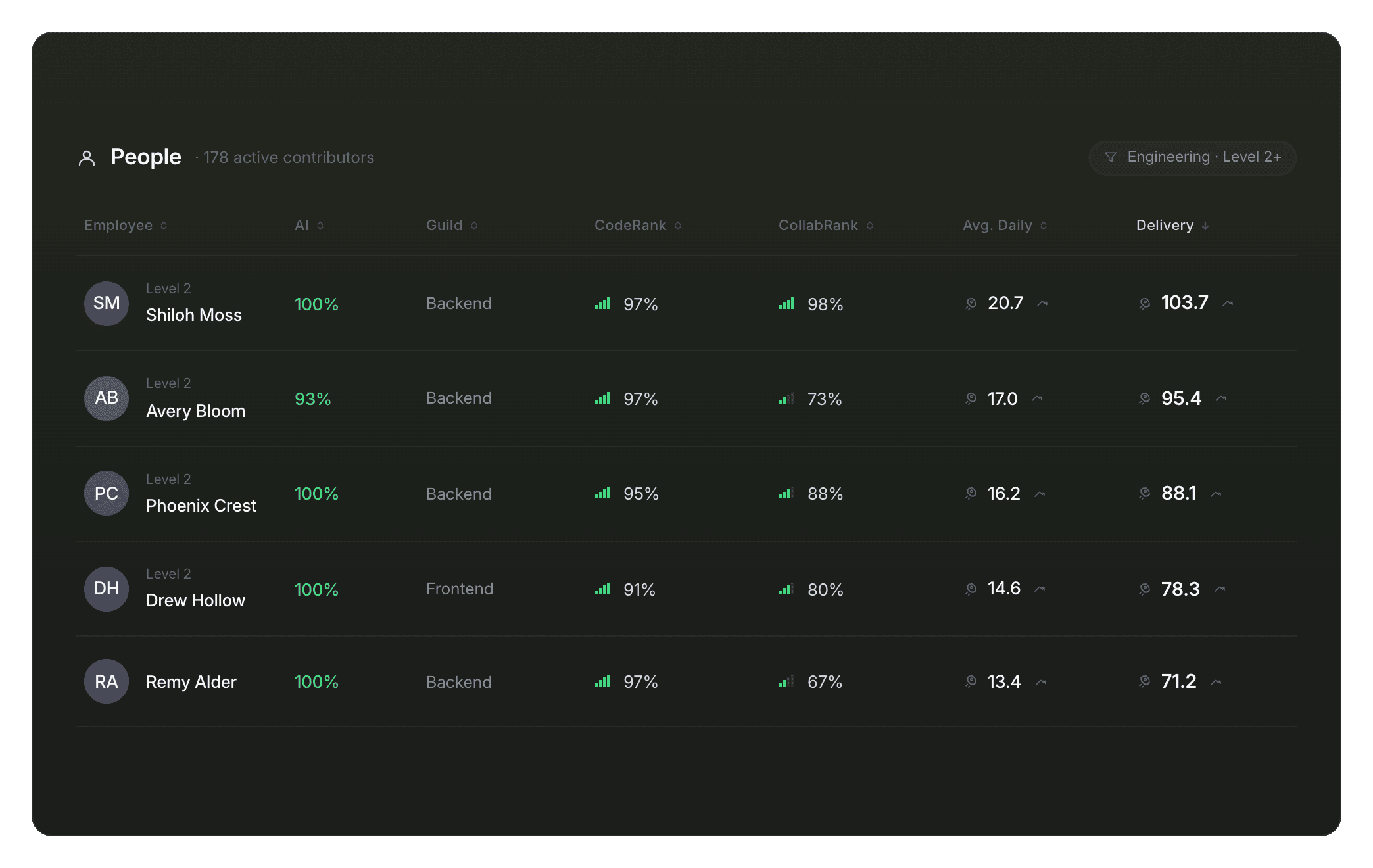Toggle the Delivery column sort arrow
This screenshot has width=1373, height=868.
click(x=1205, y=226)
